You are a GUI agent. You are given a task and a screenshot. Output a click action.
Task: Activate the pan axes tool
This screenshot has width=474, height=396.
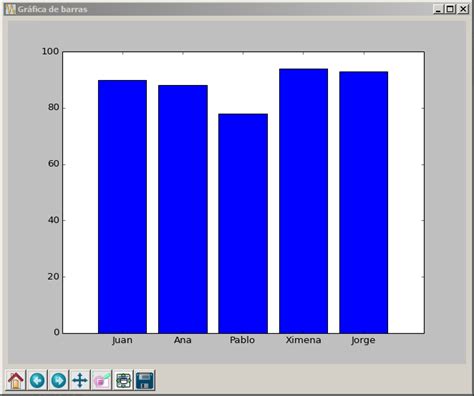(x=80, y=380)
